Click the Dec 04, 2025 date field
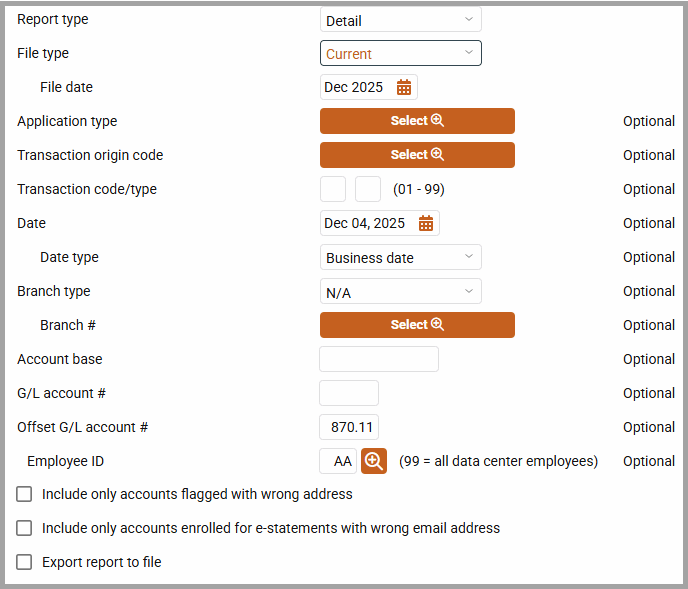This screenshot has height=589, width=688. (366, 224)
